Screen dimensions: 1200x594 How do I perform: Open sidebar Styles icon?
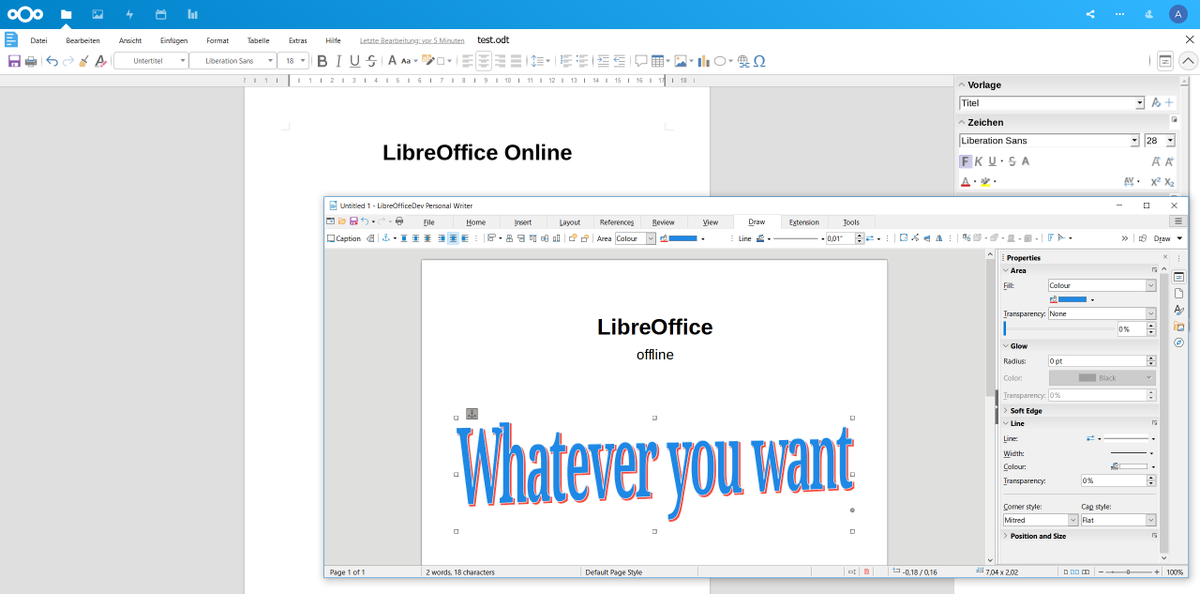click(1178, 310)
